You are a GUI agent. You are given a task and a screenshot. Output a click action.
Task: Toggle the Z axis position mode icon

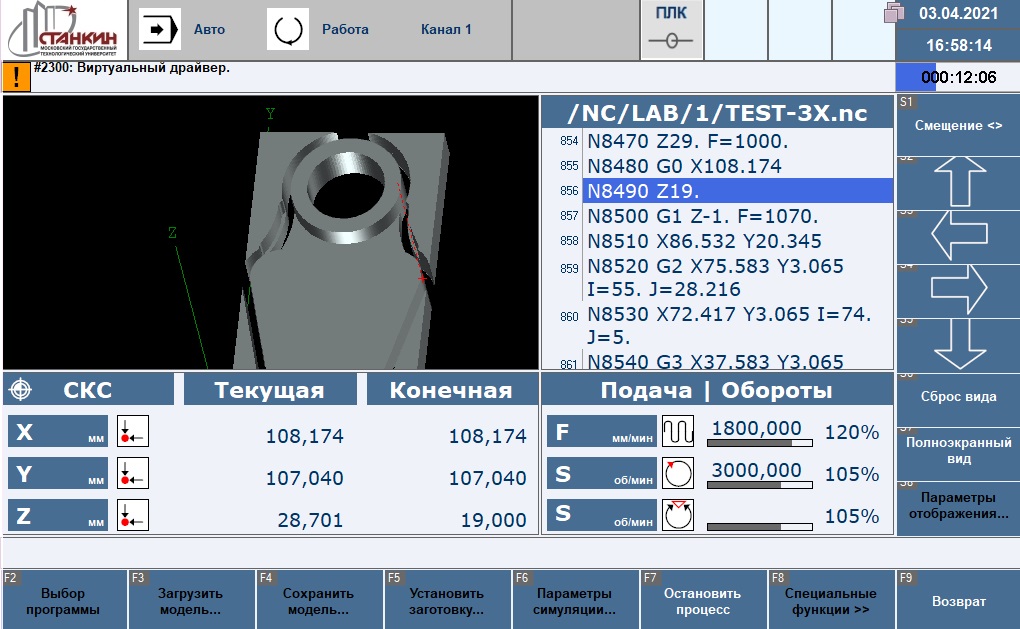(x=132, y=516)
